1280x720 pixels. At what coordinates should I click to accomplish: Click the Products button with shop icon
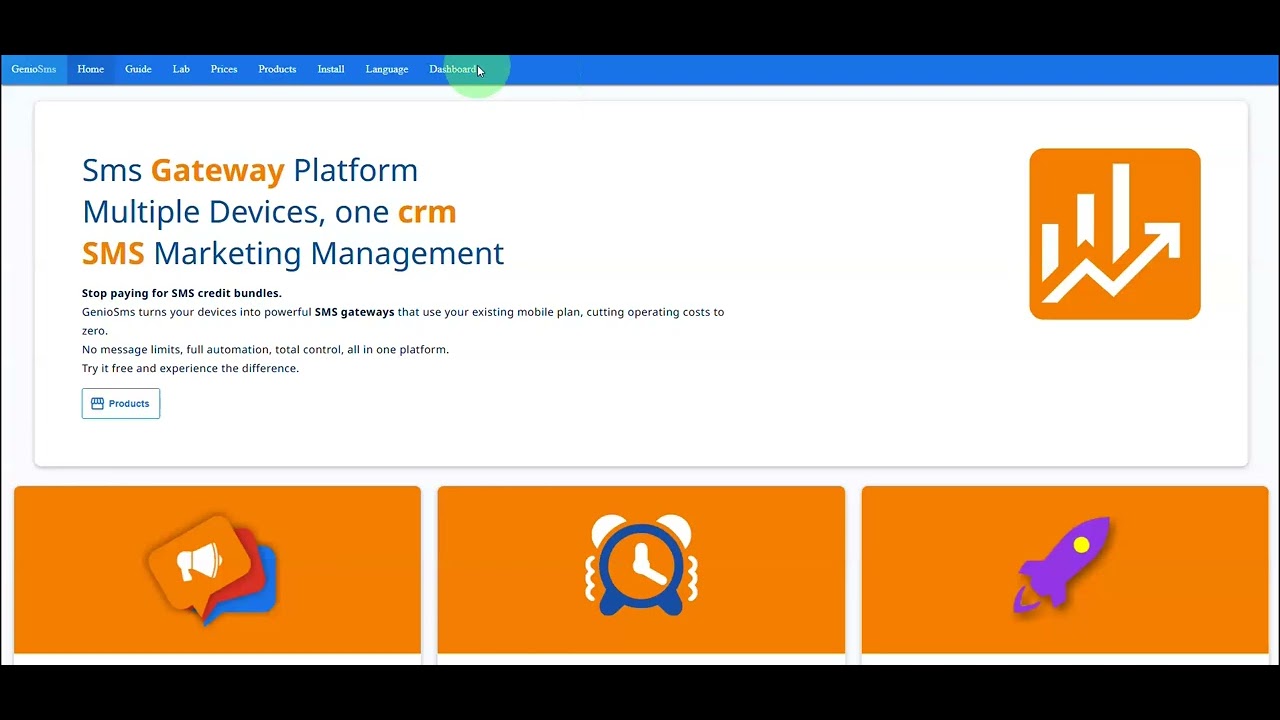tap(121, 404)
